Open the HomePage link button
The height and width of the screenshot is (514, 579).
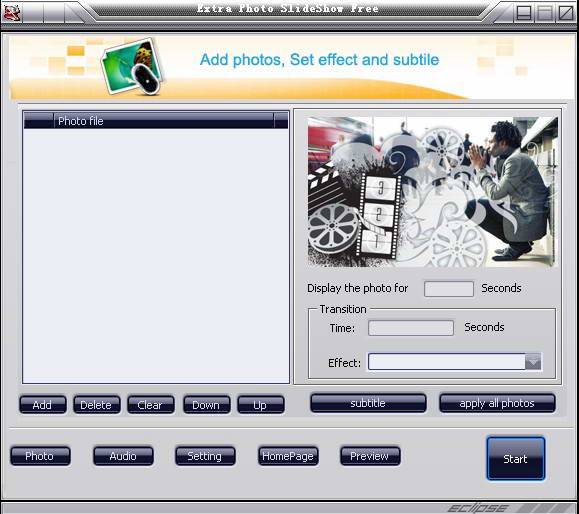pos(288,456)
